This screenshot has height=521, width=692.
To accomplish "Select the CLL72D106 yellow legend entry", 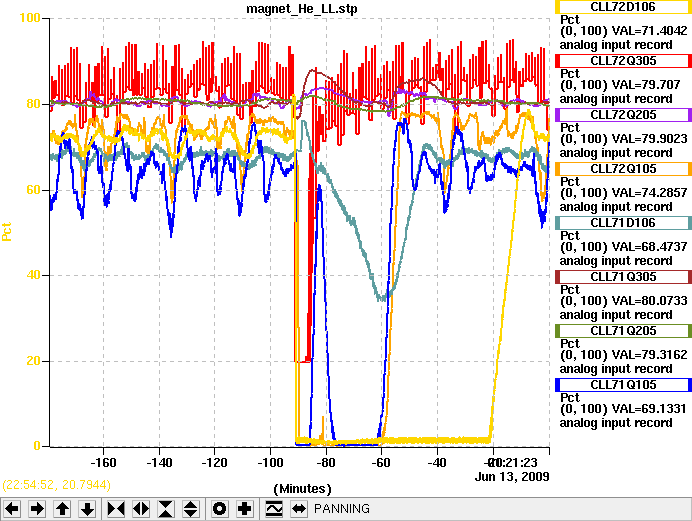I will pyautogui.click(x=623, y=7).
